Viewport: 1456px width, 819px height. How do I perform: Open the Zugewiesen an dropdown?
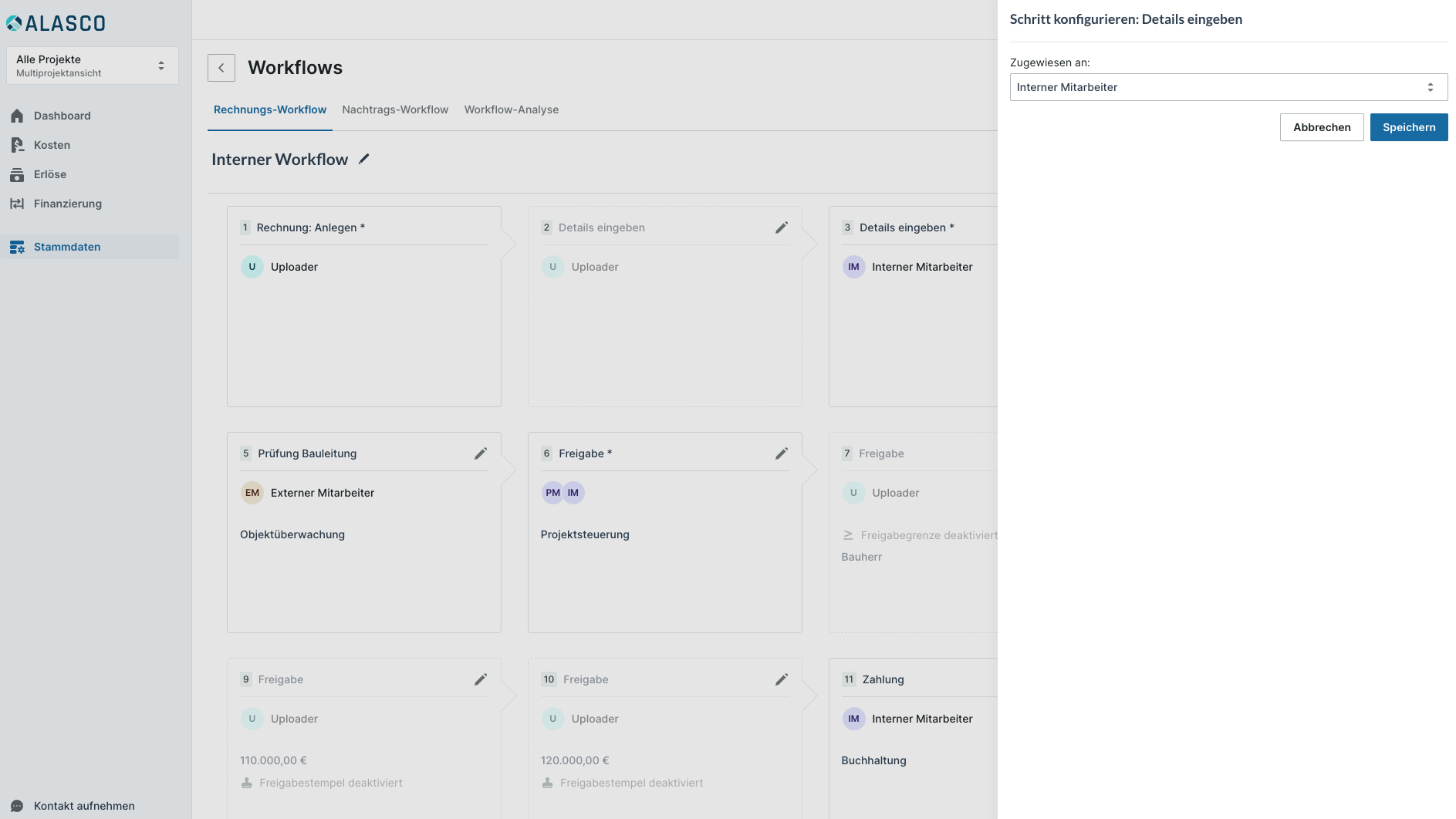(x=1228, y=87)
